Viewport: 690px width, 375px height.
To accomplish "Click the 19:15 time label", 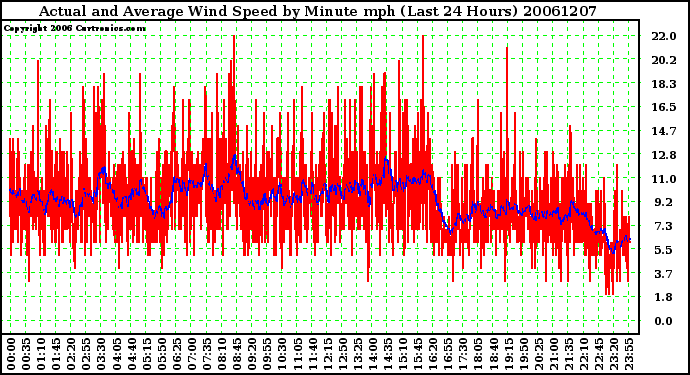I will click(508, 354).
